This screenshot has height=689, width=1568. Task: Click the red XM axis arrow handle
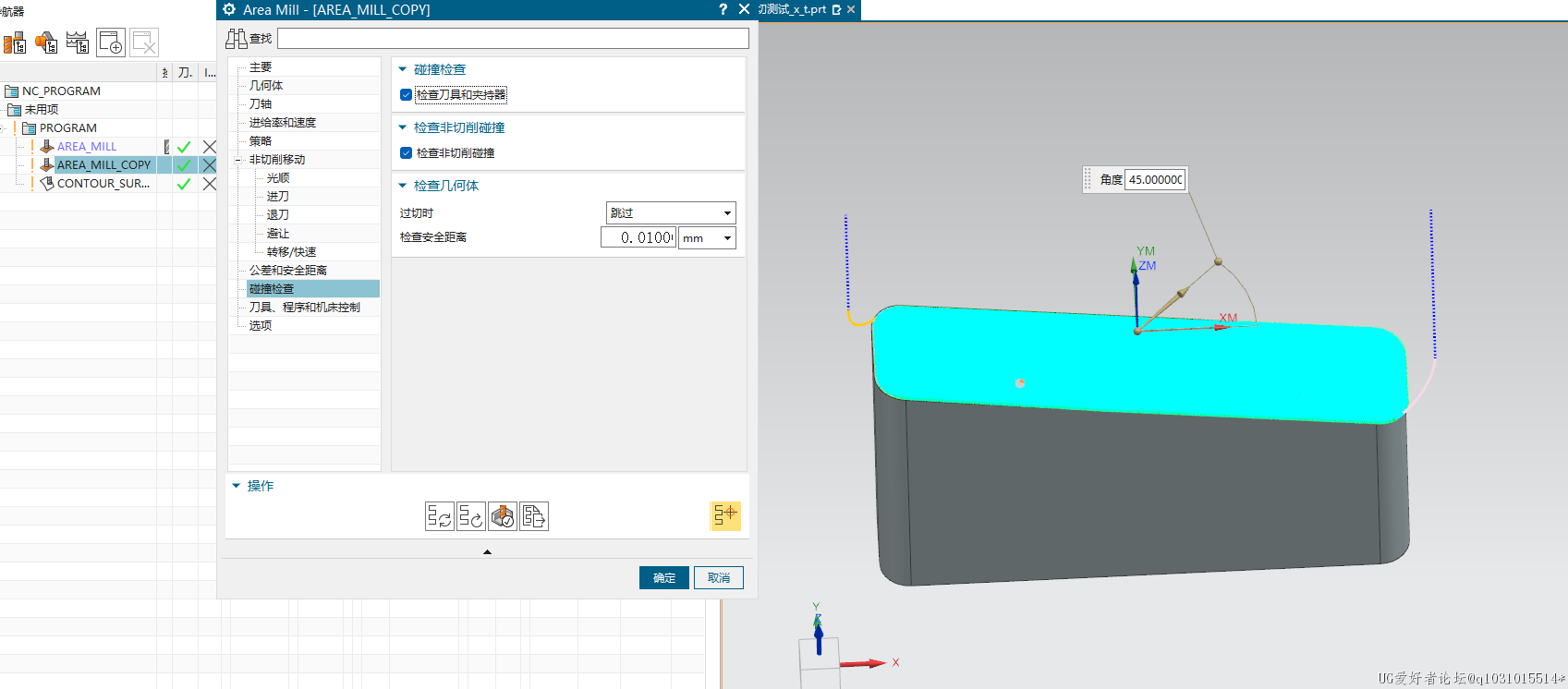[1223, 326]
